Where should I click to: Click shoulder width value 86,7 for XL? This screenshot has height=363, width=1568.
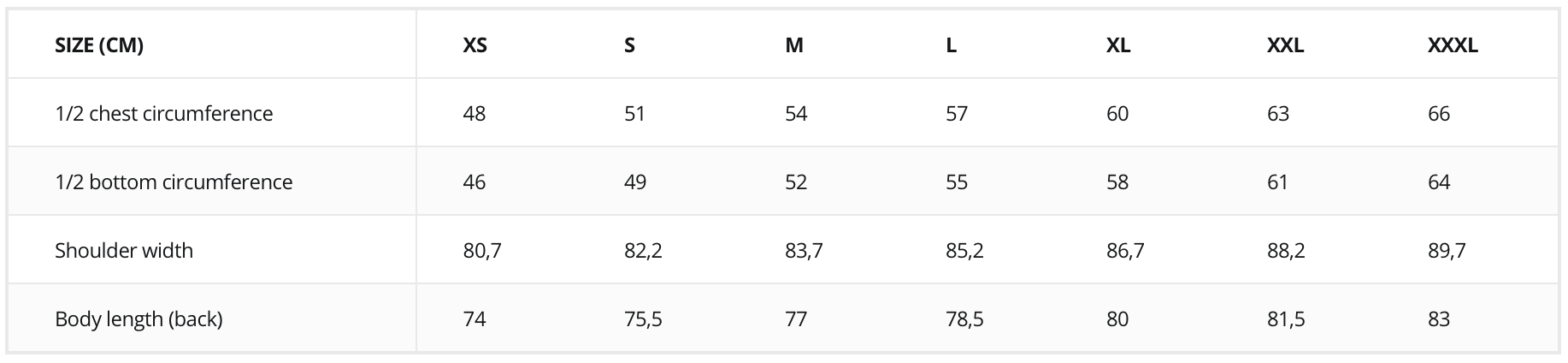(1125, 251)
